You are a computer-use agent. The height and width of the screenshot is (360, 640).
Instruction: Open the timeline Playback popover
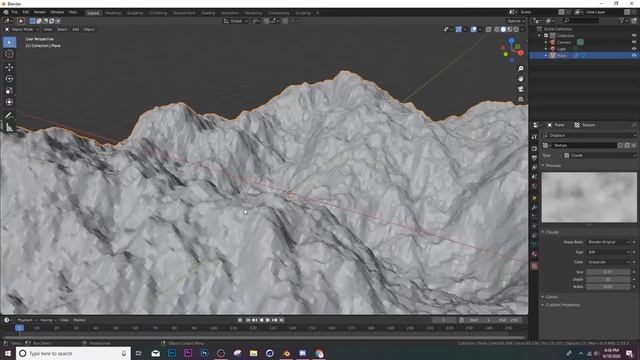[x=27, y=320]
